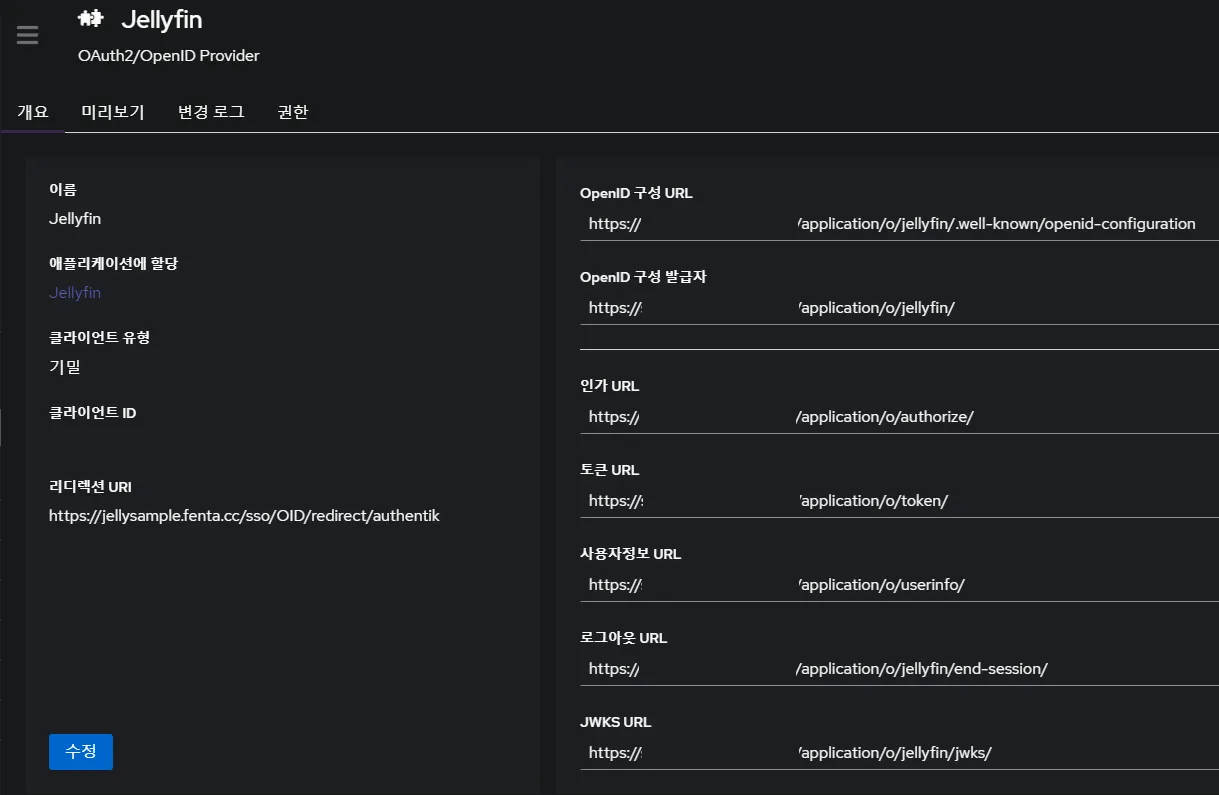Select the JWKS URL field
Screen dimensions: 1219x795
(893, 752)
